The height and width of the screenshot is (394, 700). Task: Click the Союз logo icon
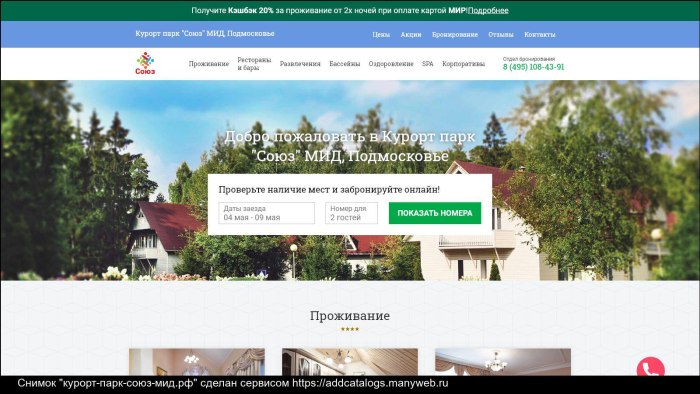click(146, 63)
